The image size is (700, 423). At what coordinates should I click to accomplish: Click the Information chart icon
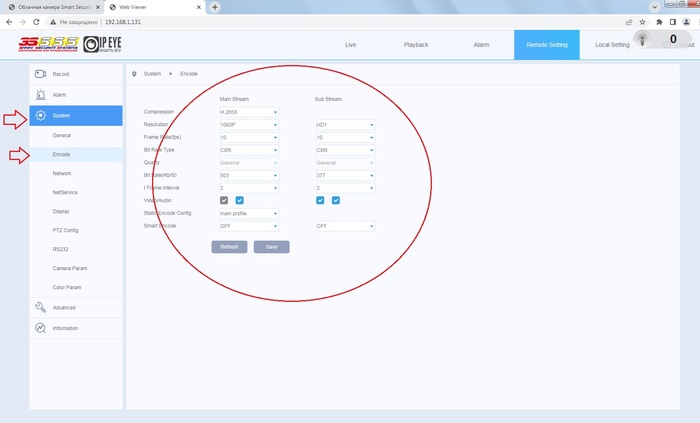click(x=40, y=328)
